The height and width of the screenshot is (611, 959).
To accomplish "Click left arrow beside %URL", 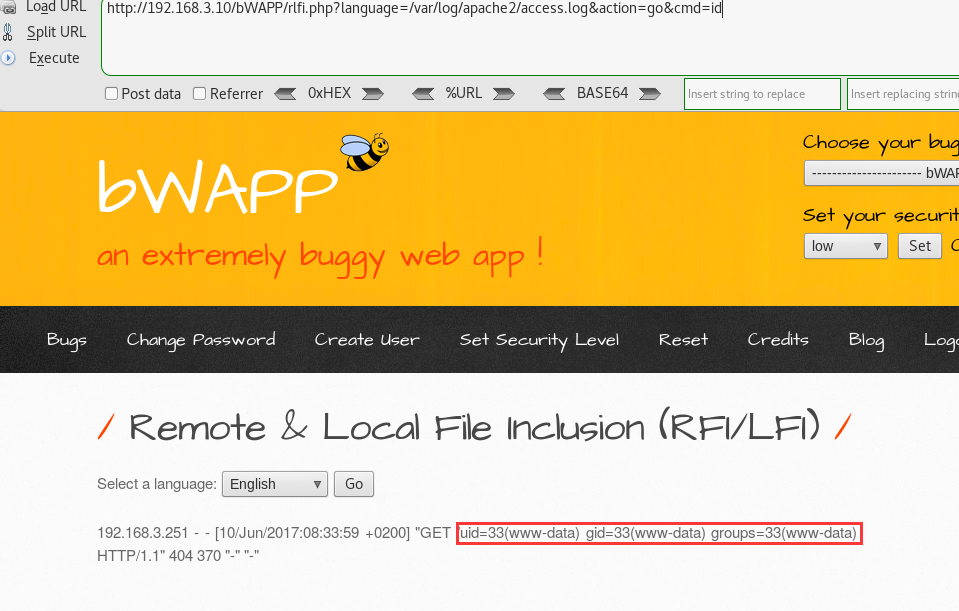I will point(423,94).
